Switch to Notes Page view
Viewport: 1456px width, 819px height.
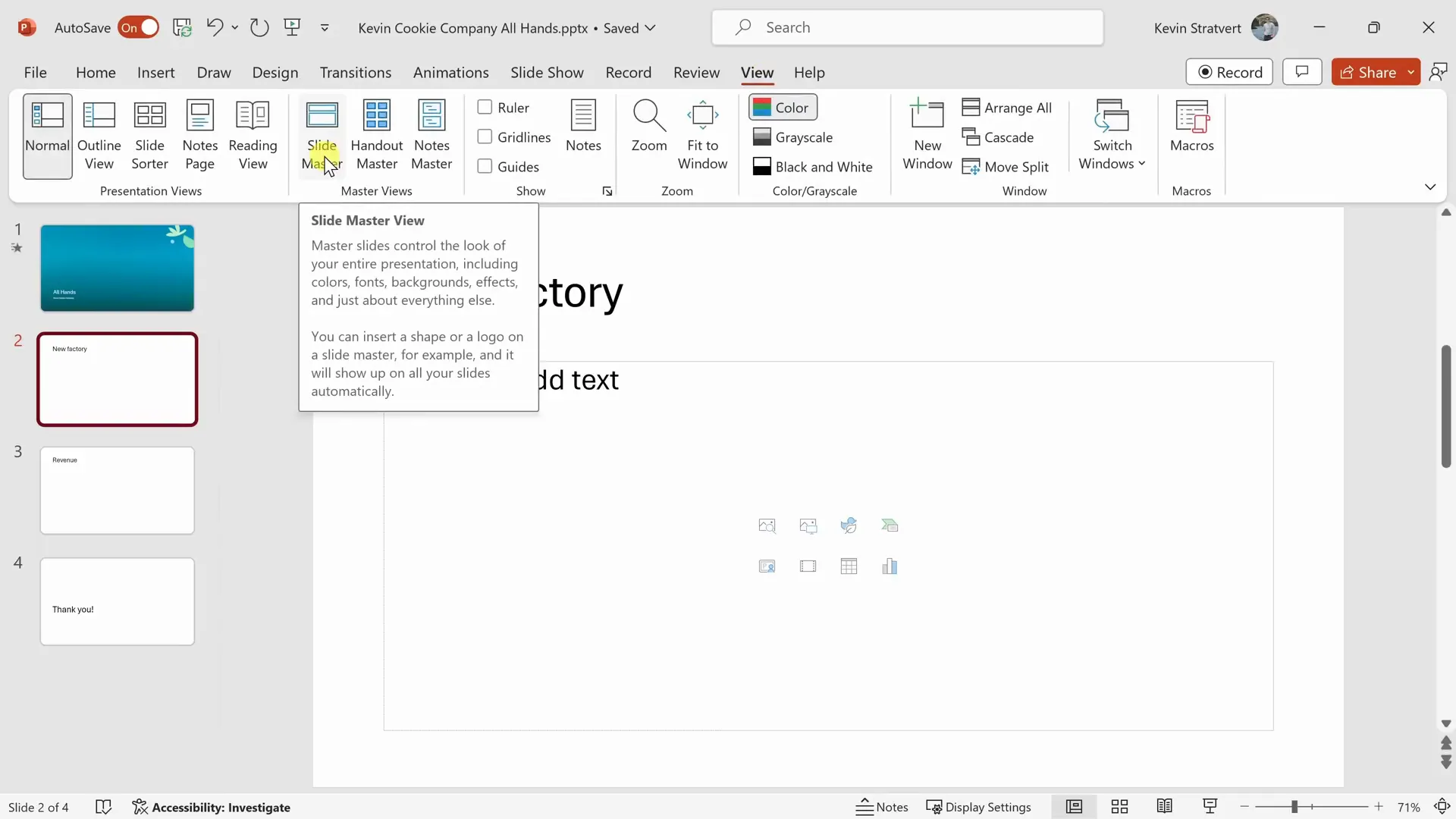(x=200, y=136)
